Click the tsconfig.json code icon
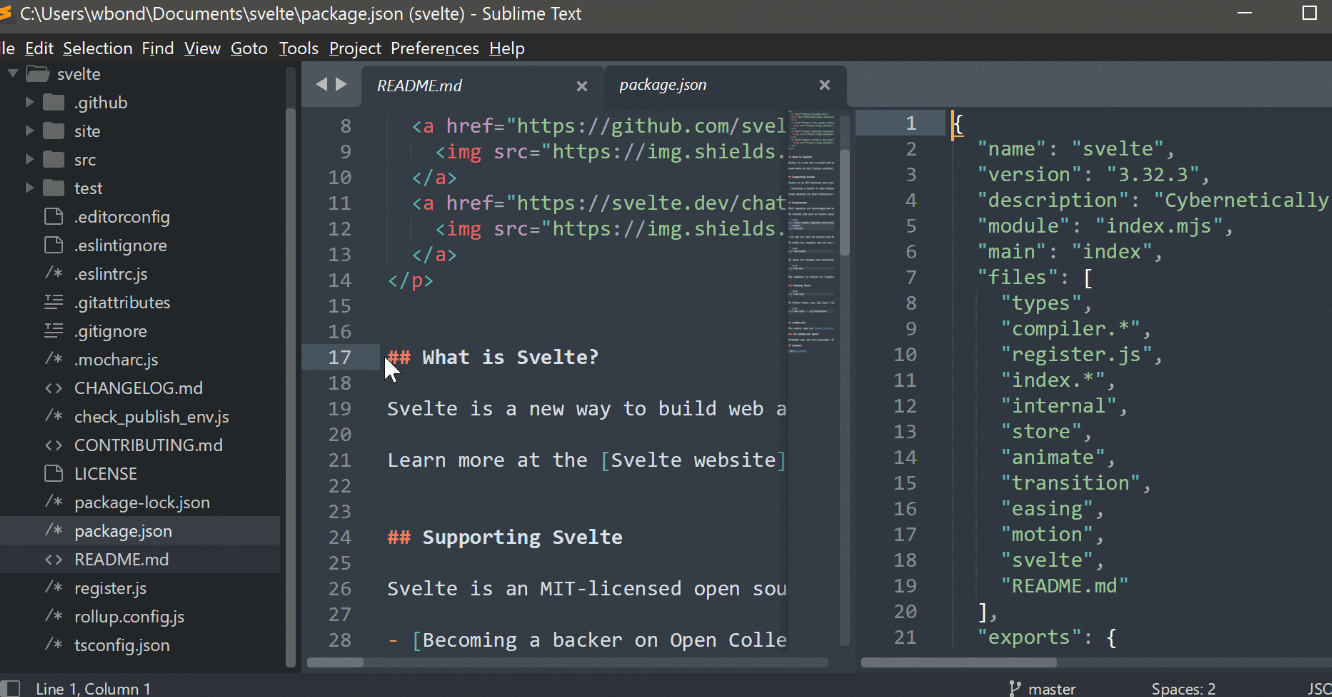Image resolution: width=1332 pixels, height=697 pixels. click(x=54, y=645)
